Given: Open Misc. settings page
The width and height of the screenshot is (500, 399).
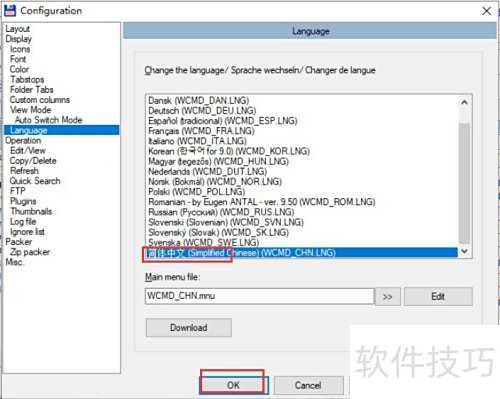Looking at the screenshot, I should [x=14, y=262].
